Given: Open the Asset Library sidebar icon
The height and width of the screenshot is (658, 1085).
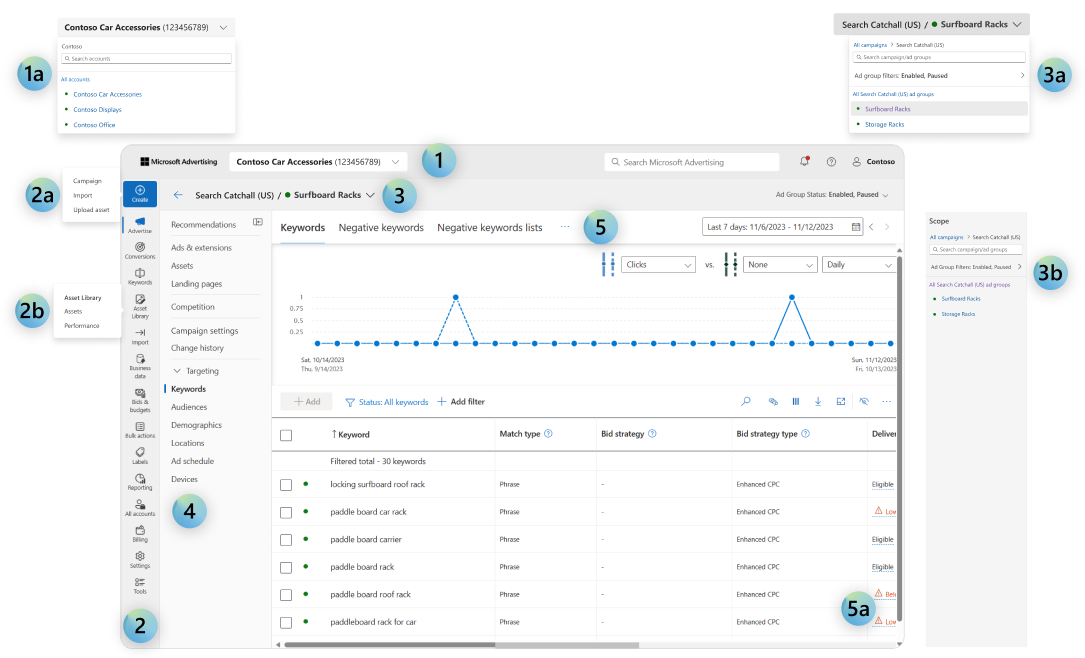Looking at the screenshot, I should [140, 307].
